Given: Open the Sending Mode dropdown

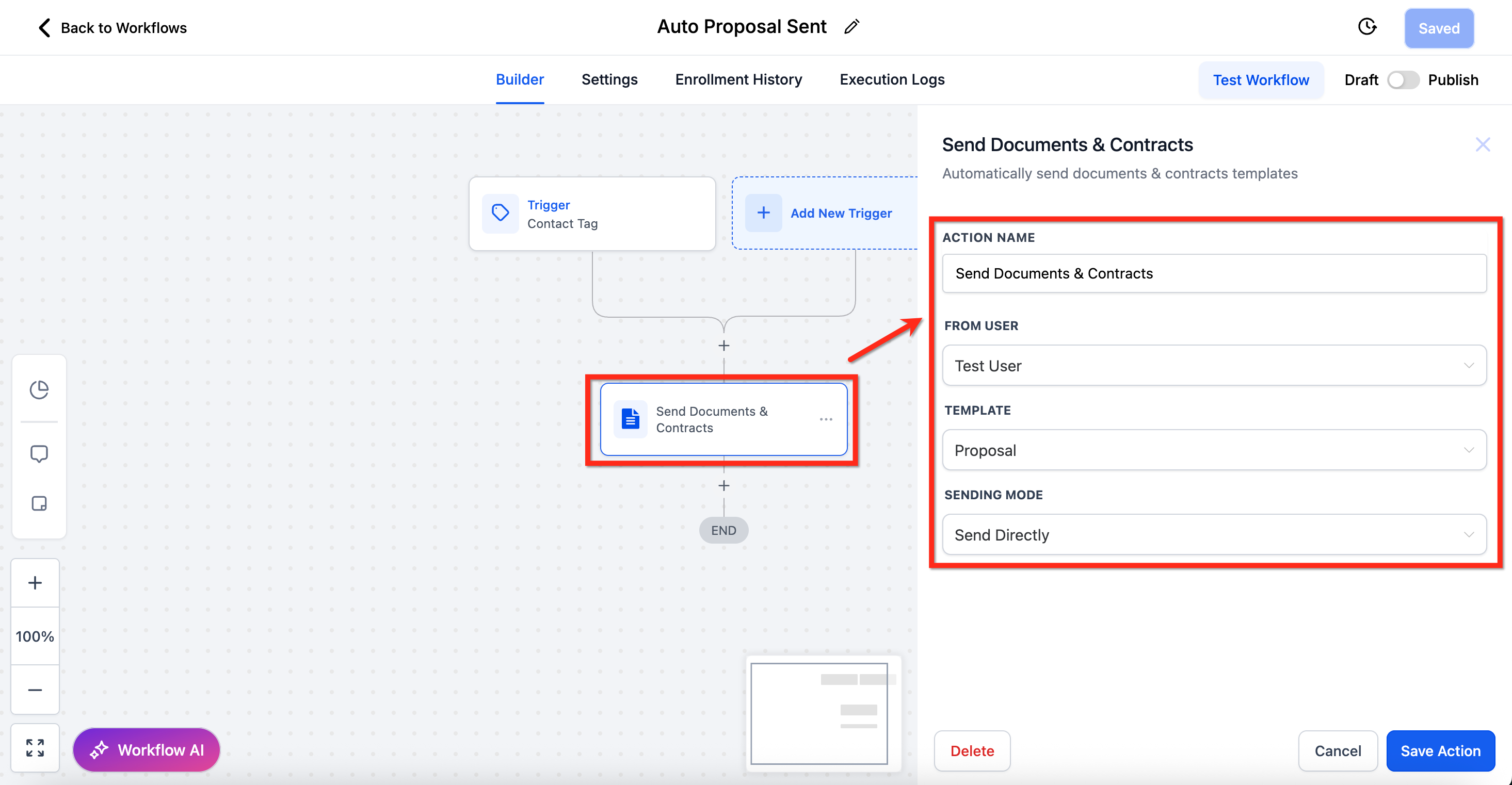Looking at the screenshot, I should coord(1214,534).
